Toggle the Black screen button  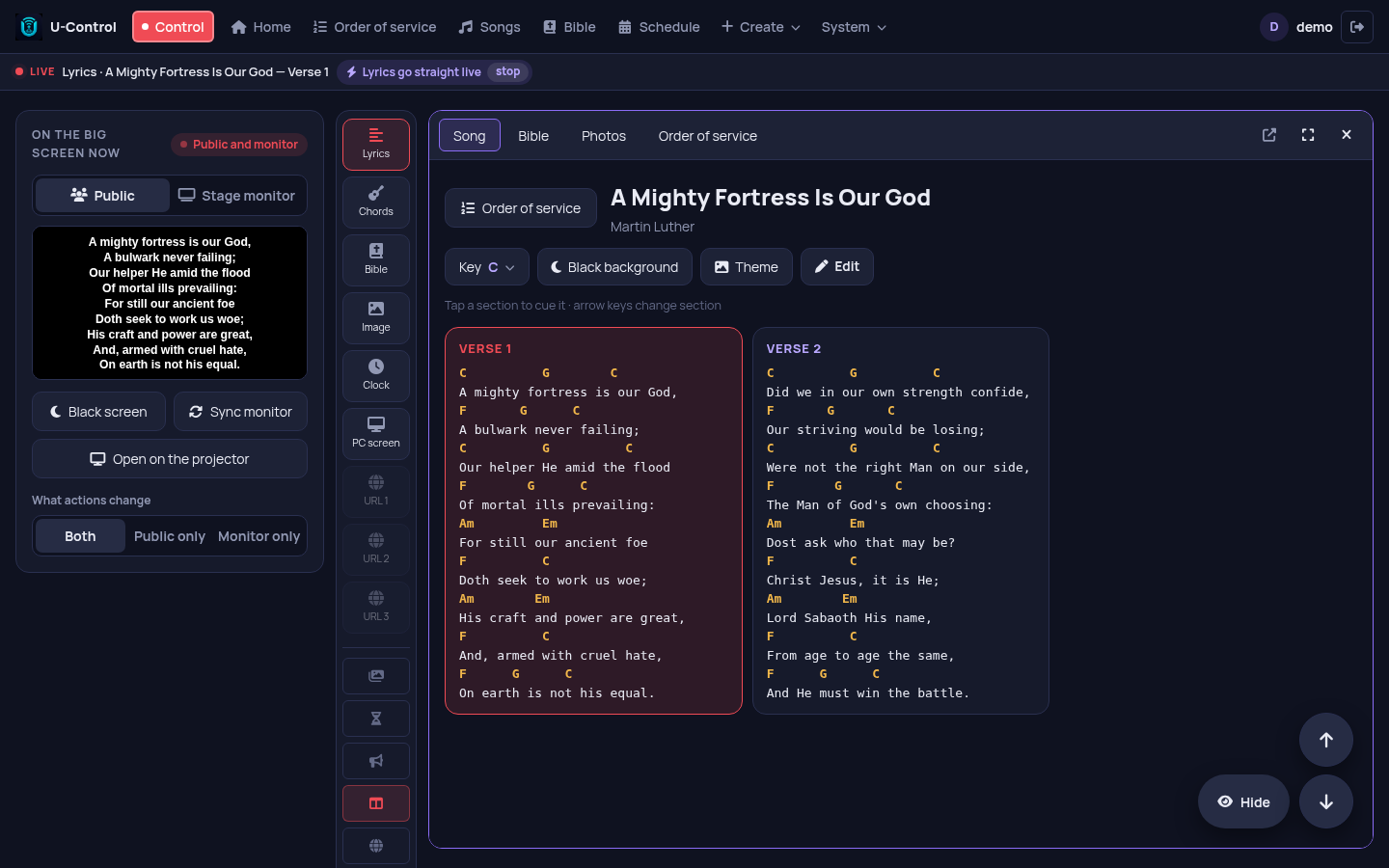pos(98,412)
